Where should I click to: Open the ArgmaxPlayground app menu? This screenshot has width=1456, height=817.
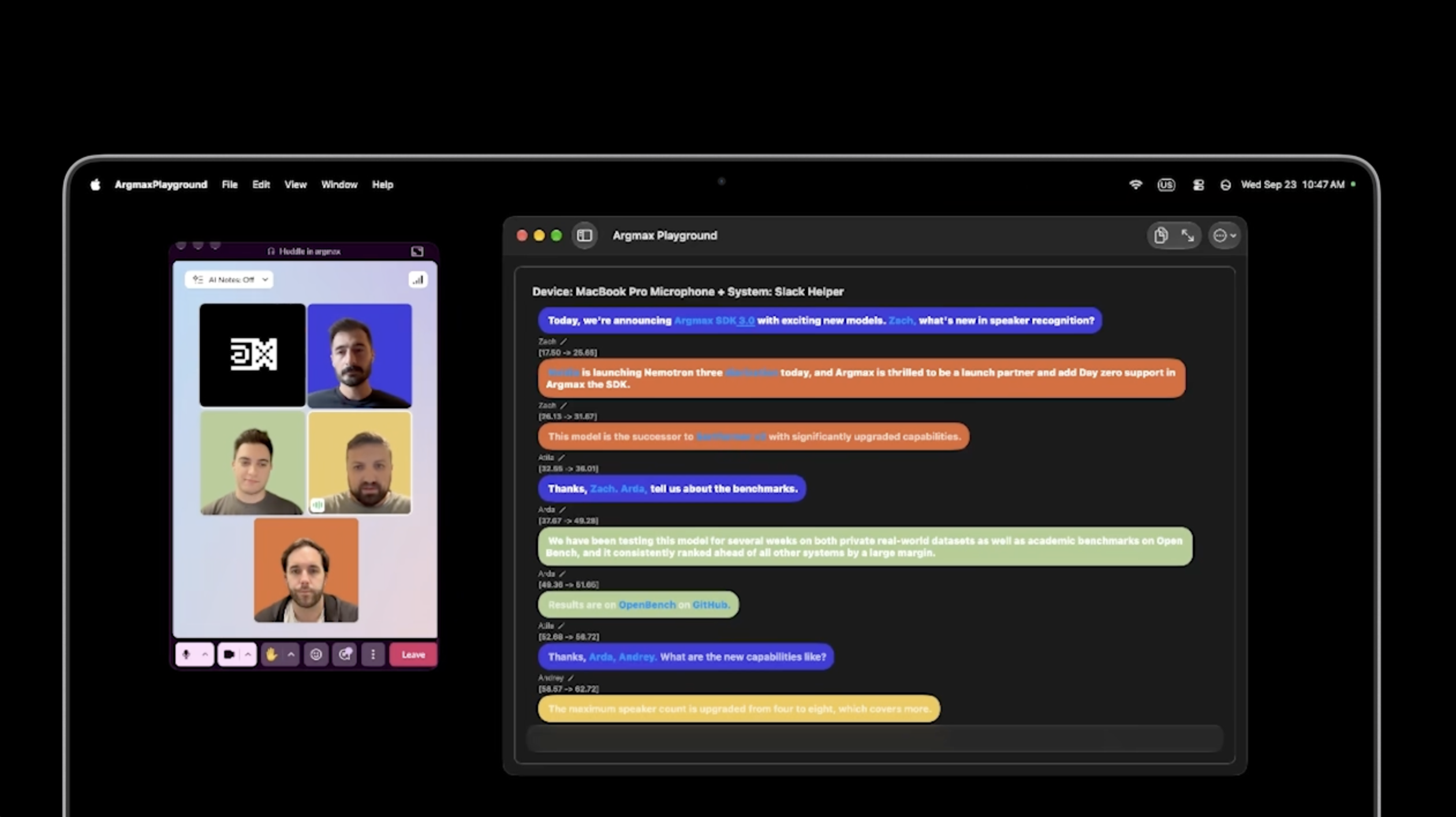(160, 185)
